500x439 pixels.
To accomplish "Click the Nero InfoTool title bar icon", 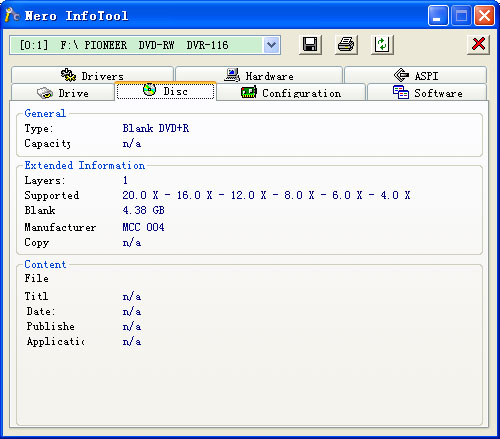I will [x=12, y=15].
